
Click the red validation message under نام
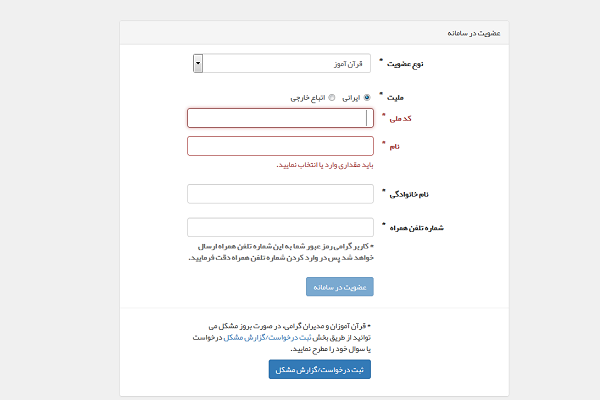click(x=325, y=165)
